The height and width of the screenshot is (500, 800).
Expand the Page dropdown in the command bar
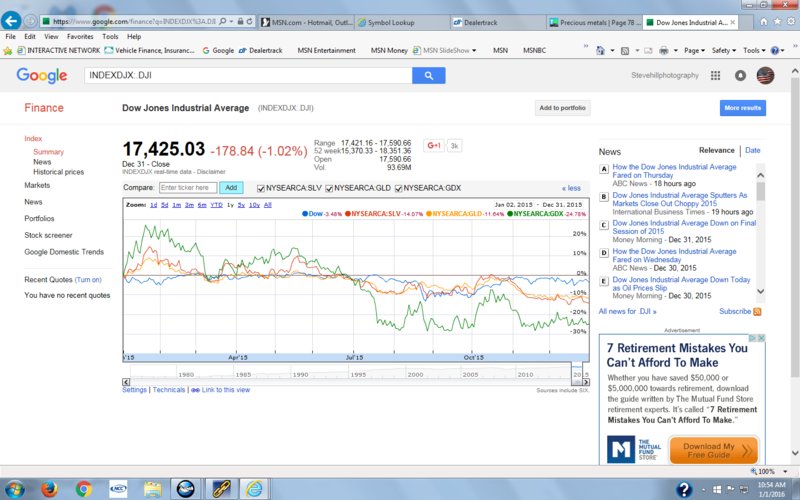pyautogui.click(x=694, y=51)
